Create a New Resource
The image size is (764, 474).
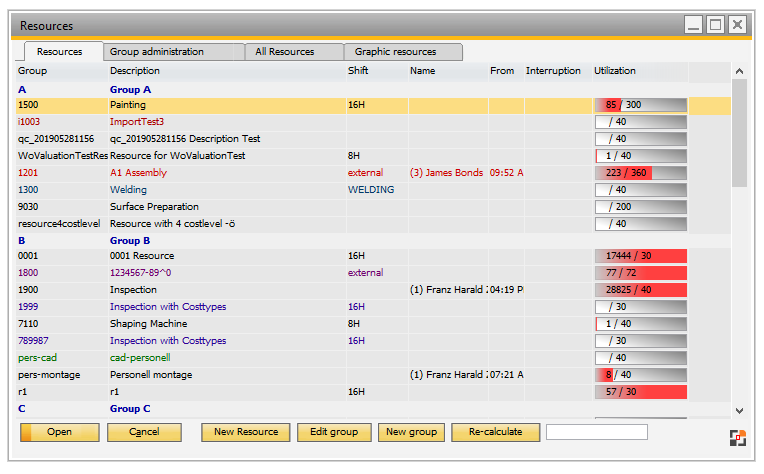(x=245, y=432)
